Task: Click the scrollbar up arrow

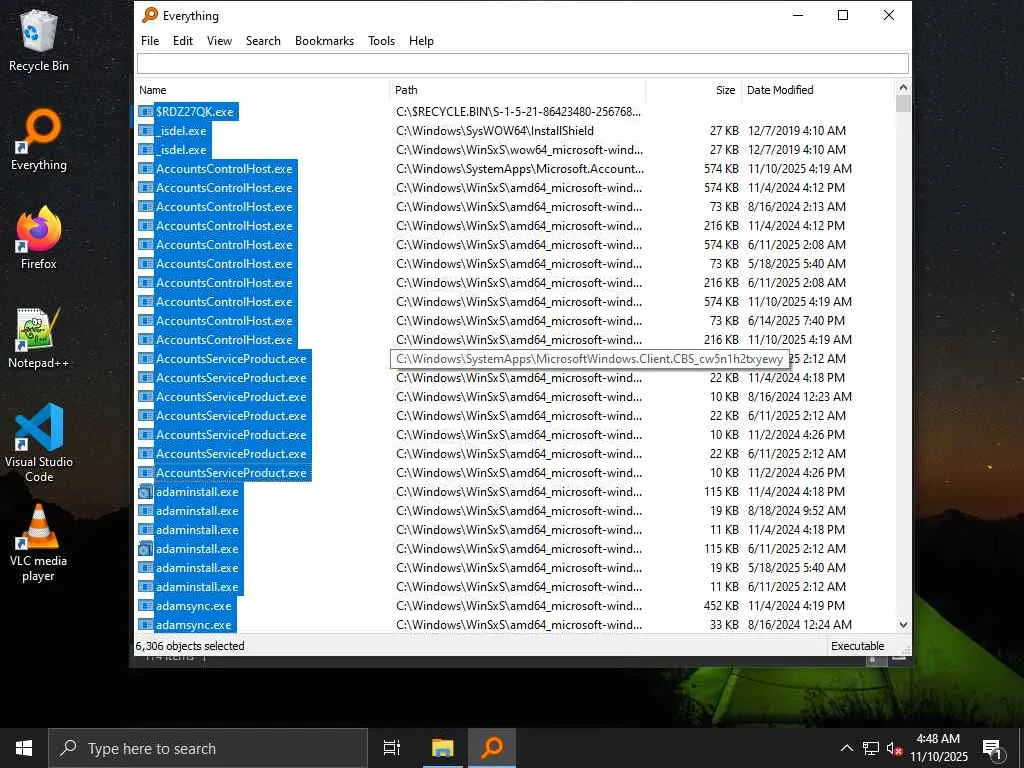Action: click(x=903, y=88)
